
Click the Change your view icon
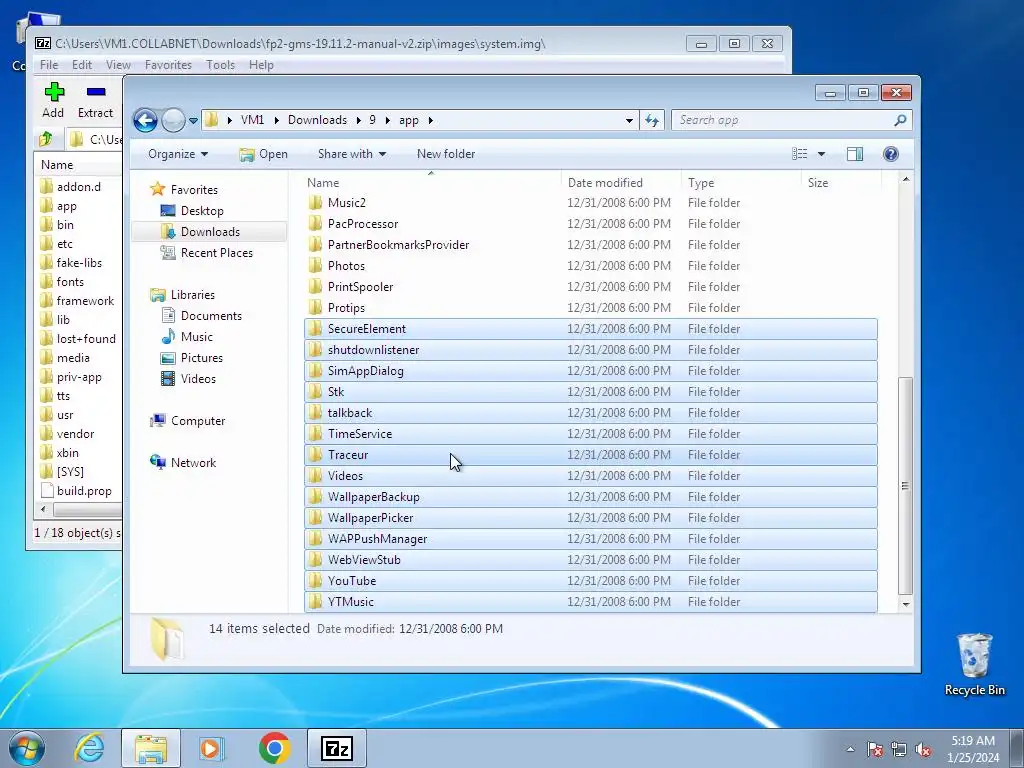click(x=799, y=153)
